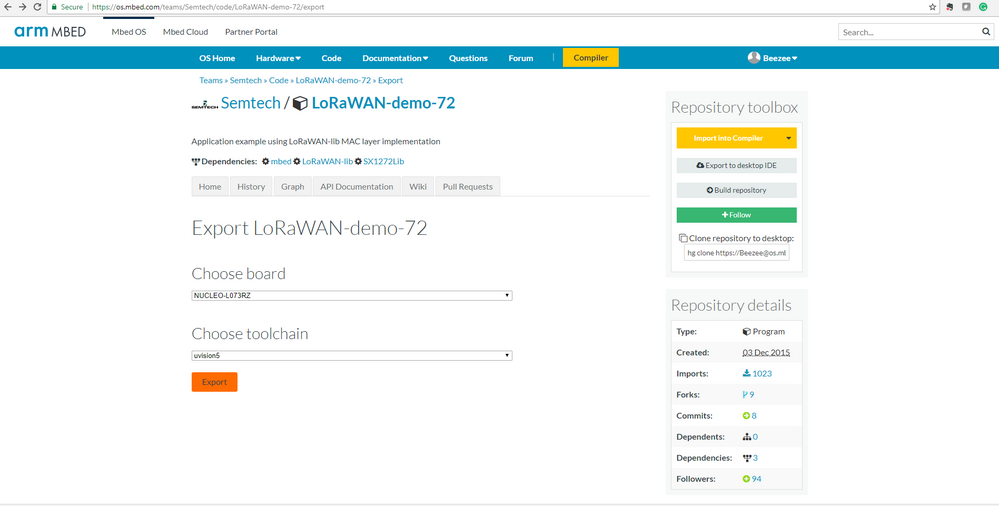Screen dimensions: 999x506
Task: Click the 8 commits link
Action: 754,416
